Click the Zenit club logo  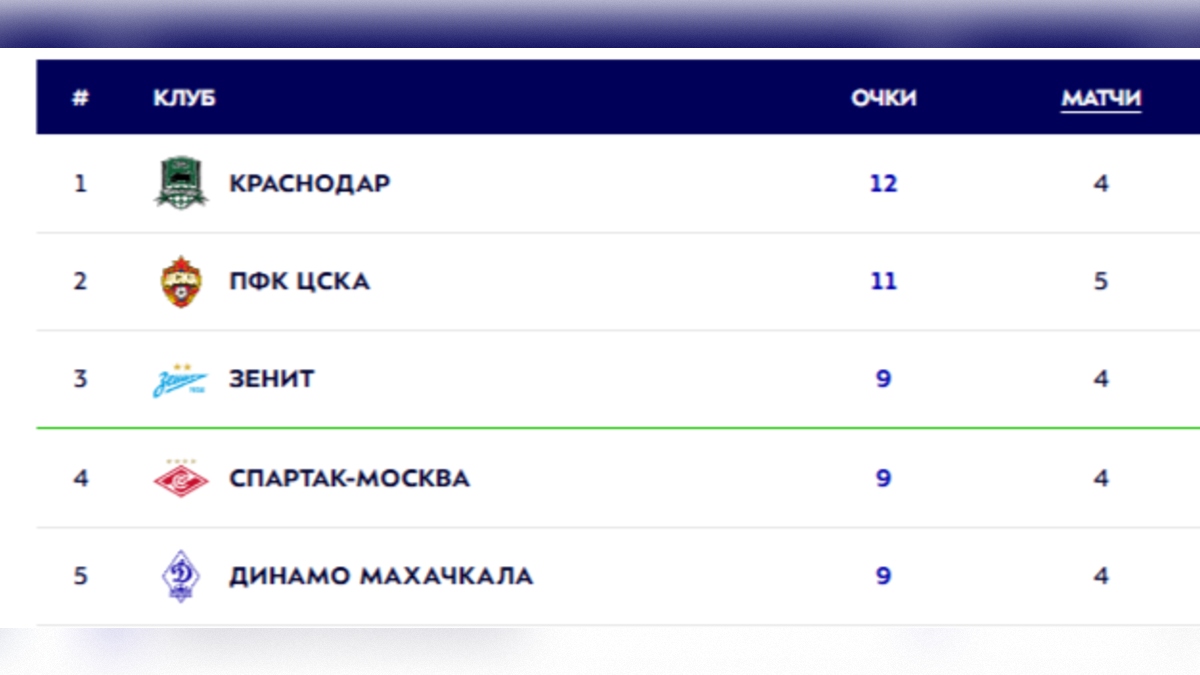180,380
